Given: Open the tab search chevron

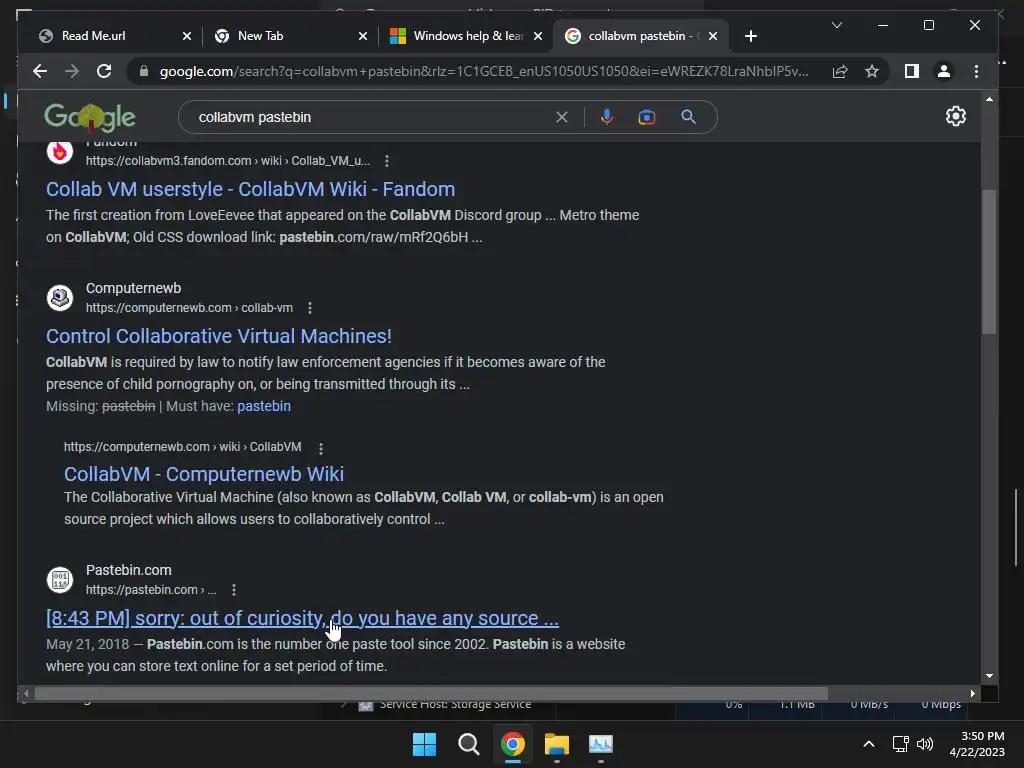Looking at the screenshot, I should click(x=837, y=25).
